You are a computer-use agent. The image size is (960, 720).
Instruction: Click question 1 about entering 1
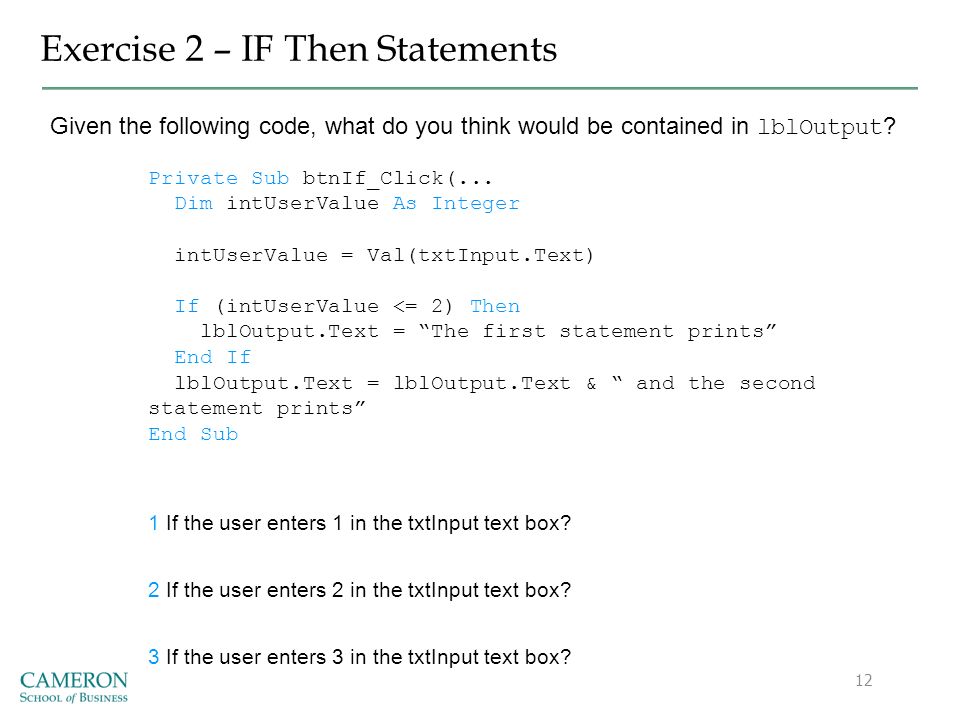tap(359, 523)
